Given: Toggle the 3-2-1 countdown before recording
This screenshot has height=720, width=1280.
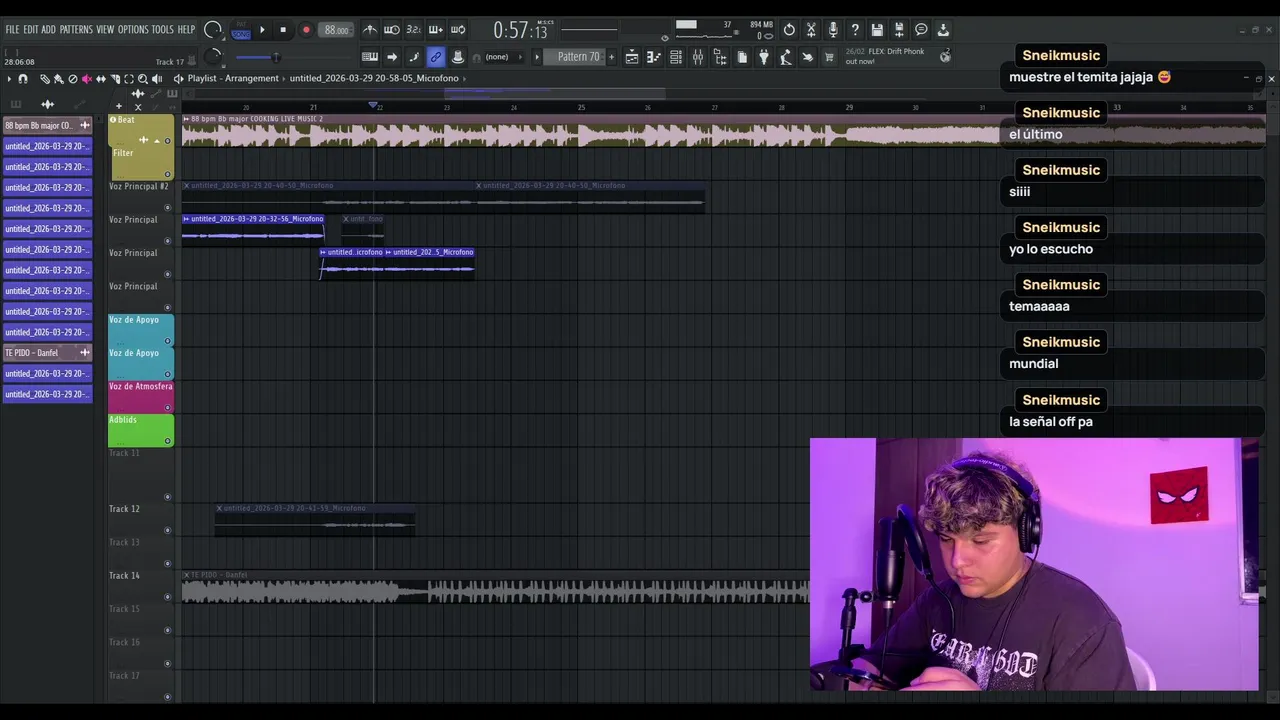Looking at the screenshot, I should (414, 30).
